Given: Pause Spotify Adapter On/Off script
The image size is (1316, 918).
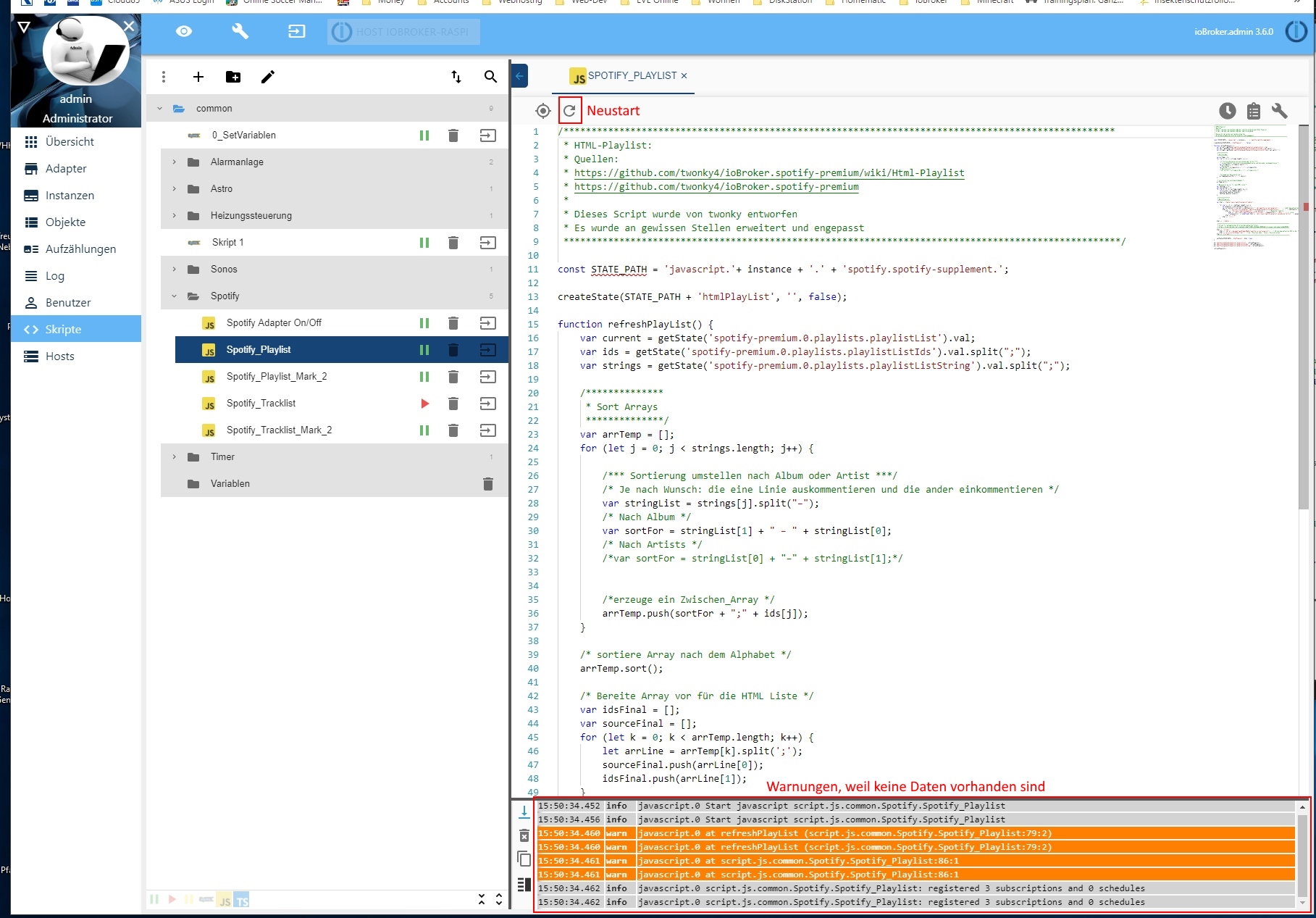Looking at the screenshot, I should [x=424, y=323].
